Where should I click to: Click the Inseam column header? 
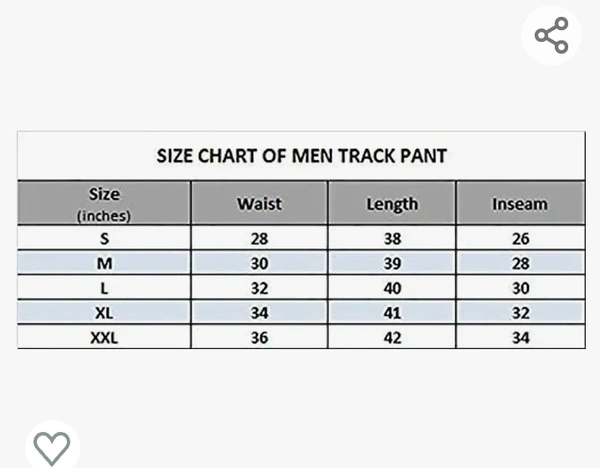tap(519, 204)
